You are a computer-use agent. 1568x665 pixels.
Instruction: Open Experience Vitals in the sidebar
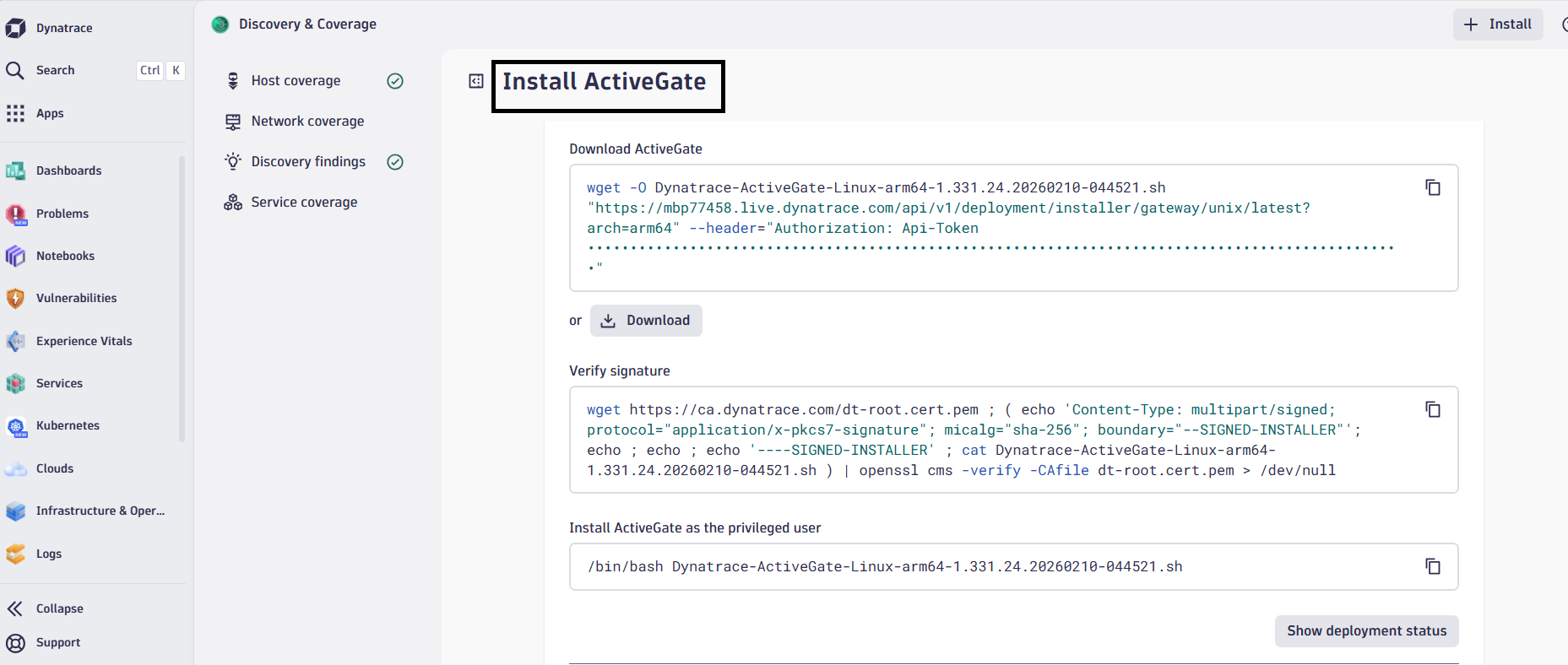coord(84,341)
